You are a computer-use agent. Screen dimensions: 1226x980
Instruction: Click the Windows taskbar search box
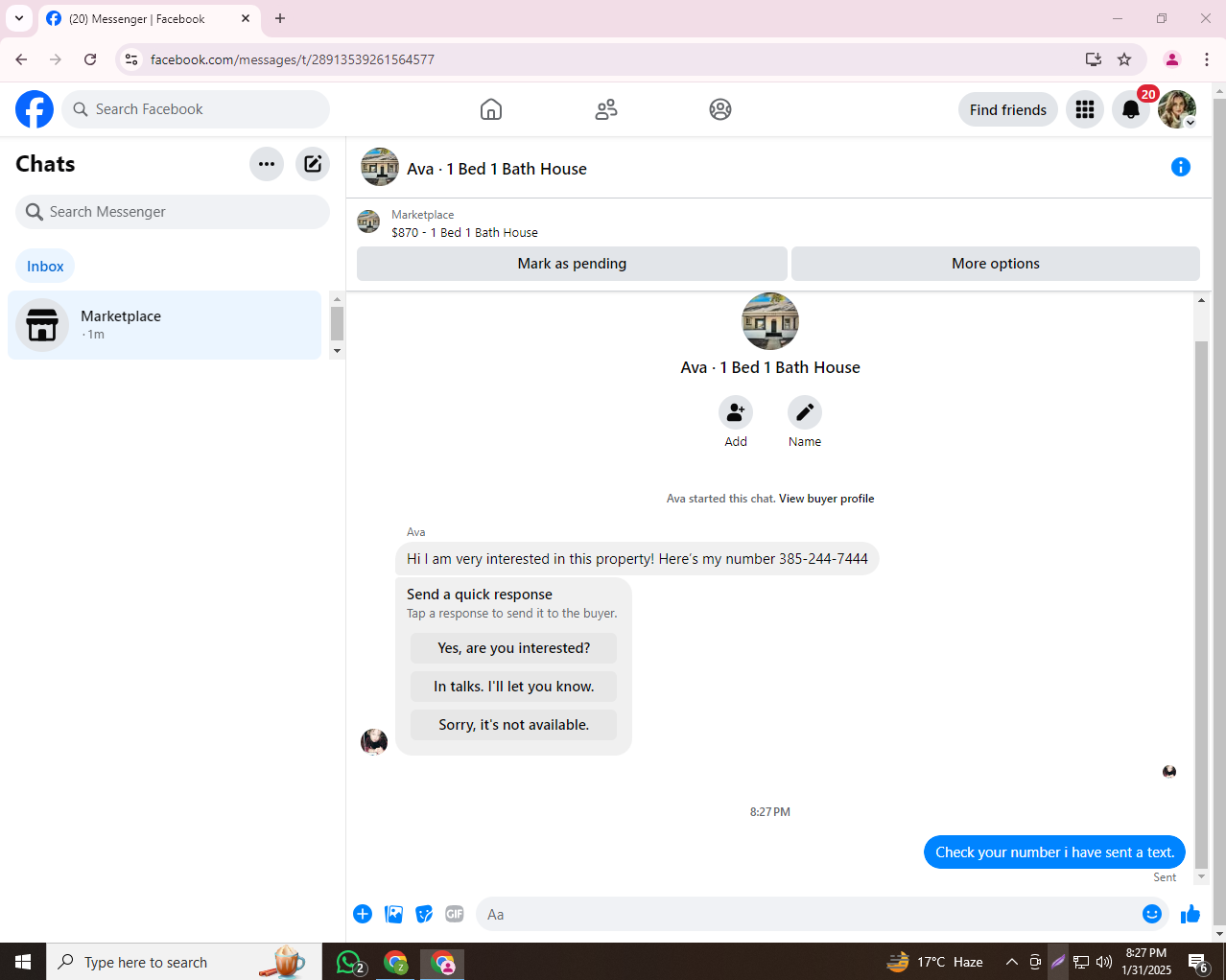(x=183, y=962)
